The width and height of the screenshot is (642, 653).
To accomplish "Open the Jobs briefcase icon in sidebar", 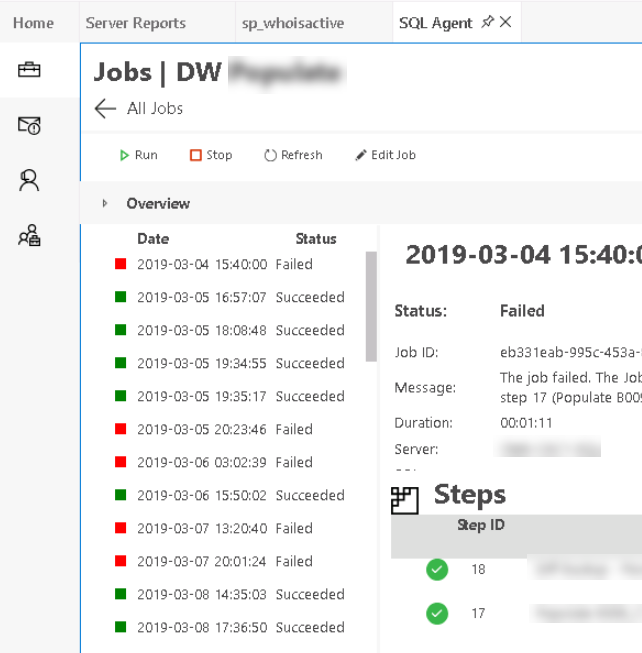I will tap(29, 70).
